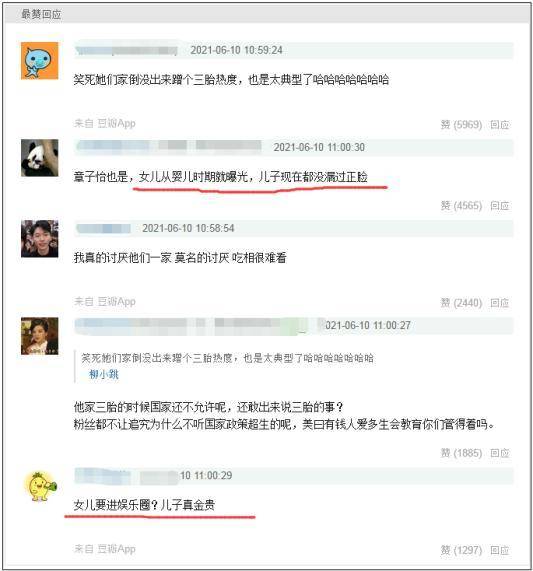The height and width of the screenshot is (571, 533).
Task: Reply to the 女儿要进娱乐圈 comment via 回应
Action: pos(500,550)
